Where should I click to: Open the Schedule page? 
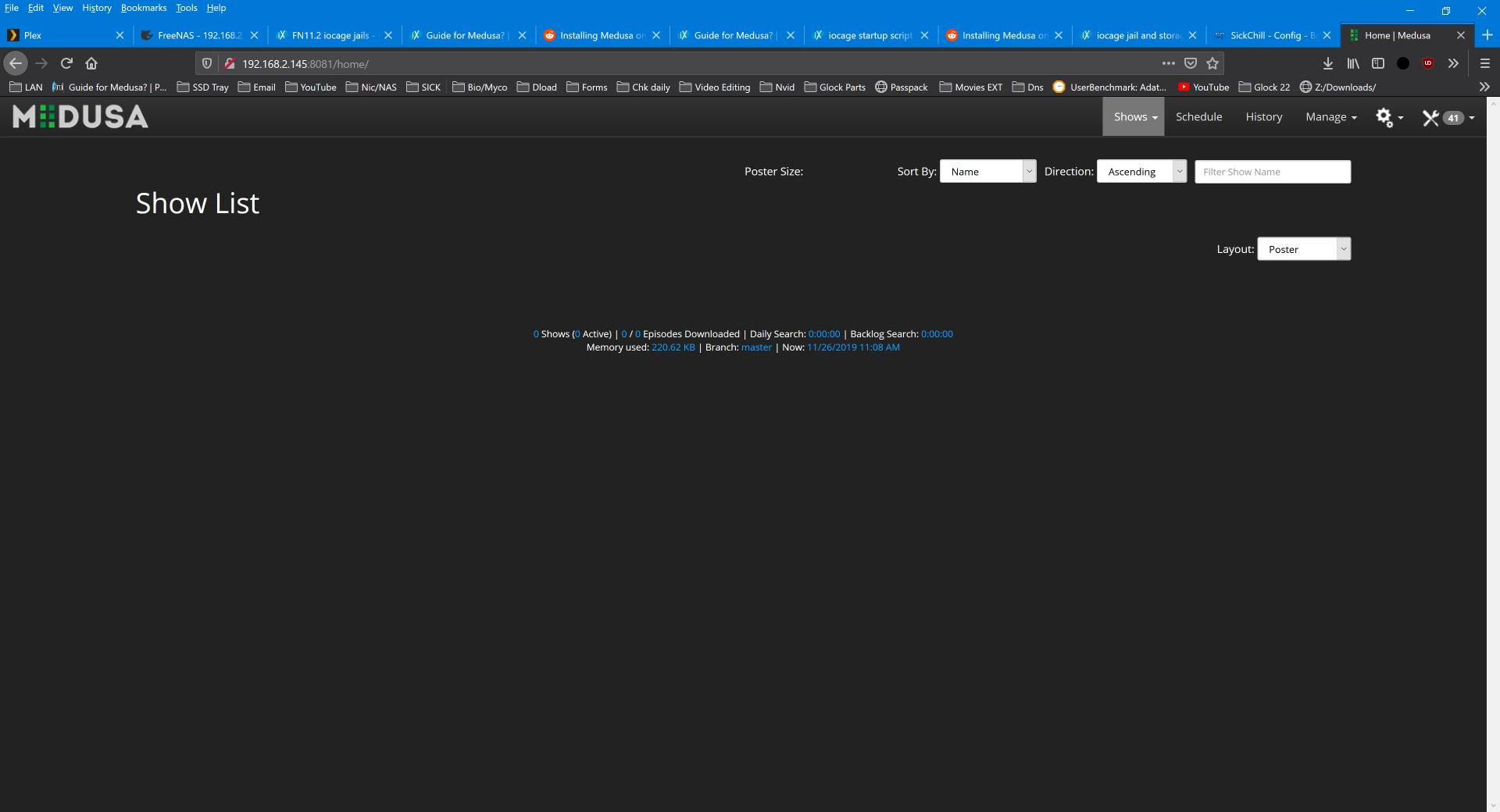(1198, 117)
